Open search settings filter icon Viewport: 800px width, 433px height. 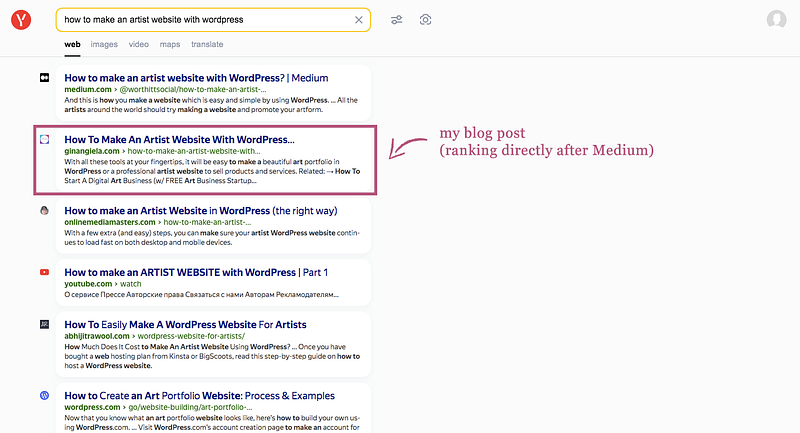point(396,20)
